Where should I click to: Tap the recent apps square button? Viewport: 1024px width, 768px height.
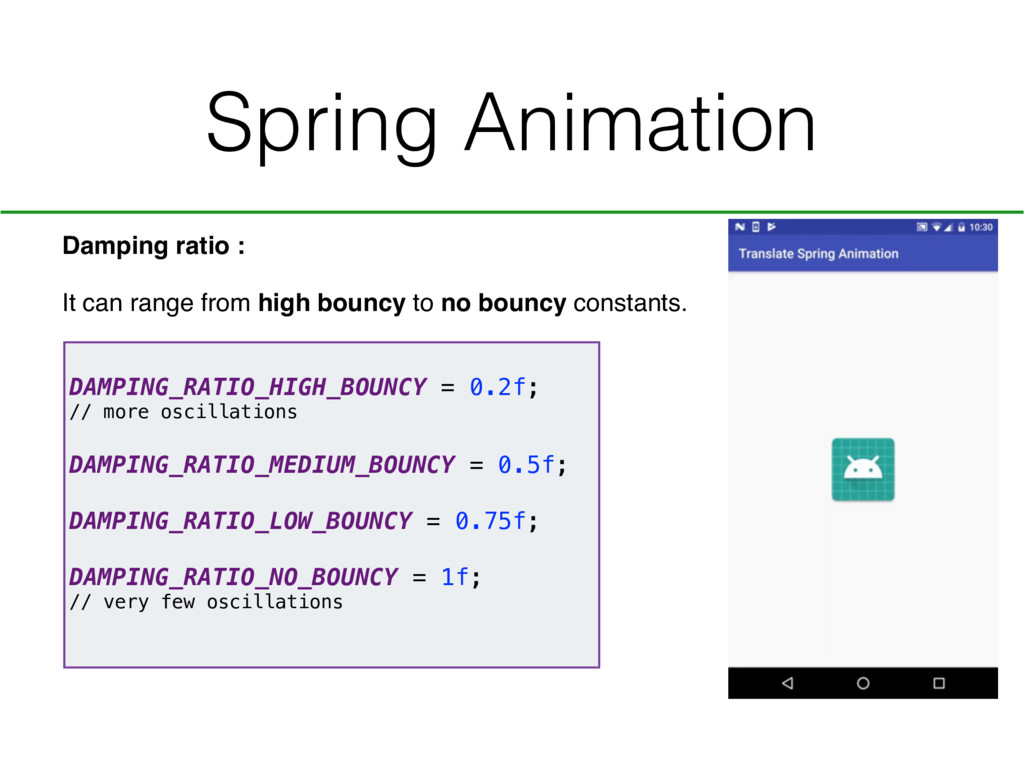[939, 683]
